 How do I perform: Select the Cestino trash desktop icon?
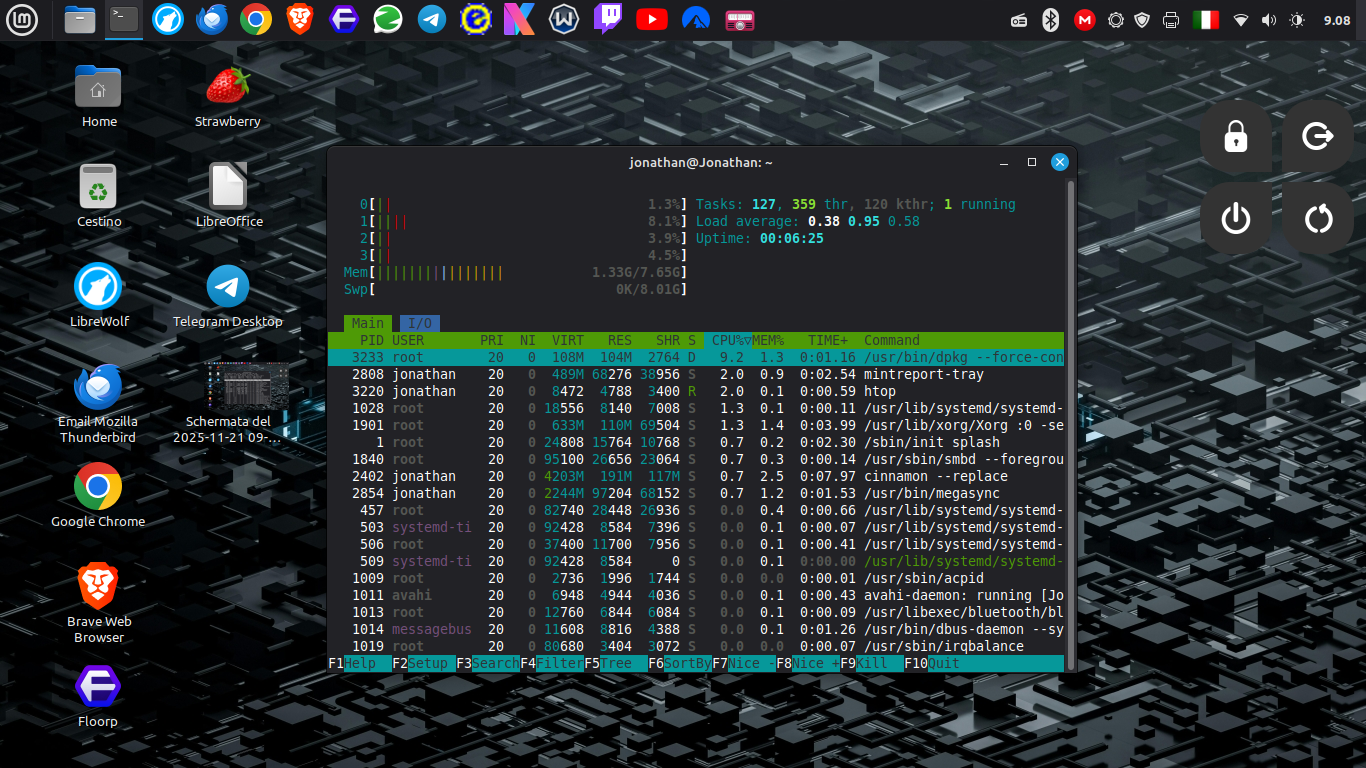pos(98,187)
